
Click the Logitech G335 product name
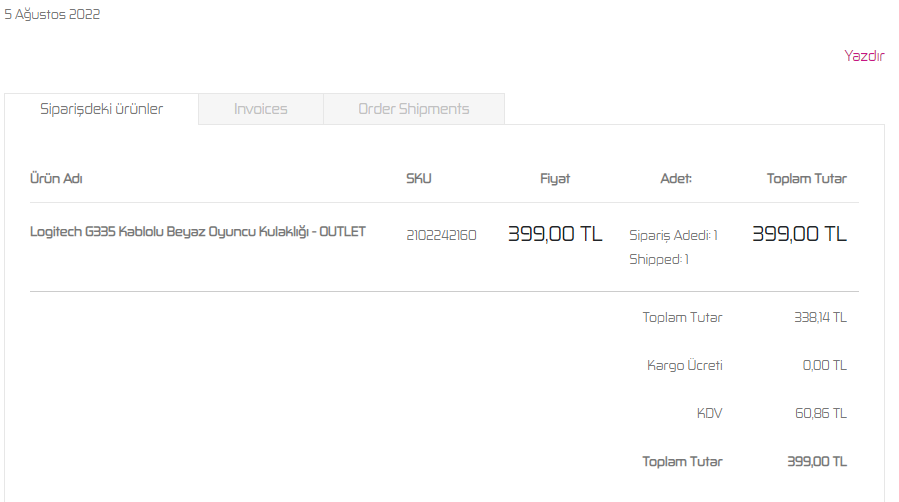pos(198,232)
